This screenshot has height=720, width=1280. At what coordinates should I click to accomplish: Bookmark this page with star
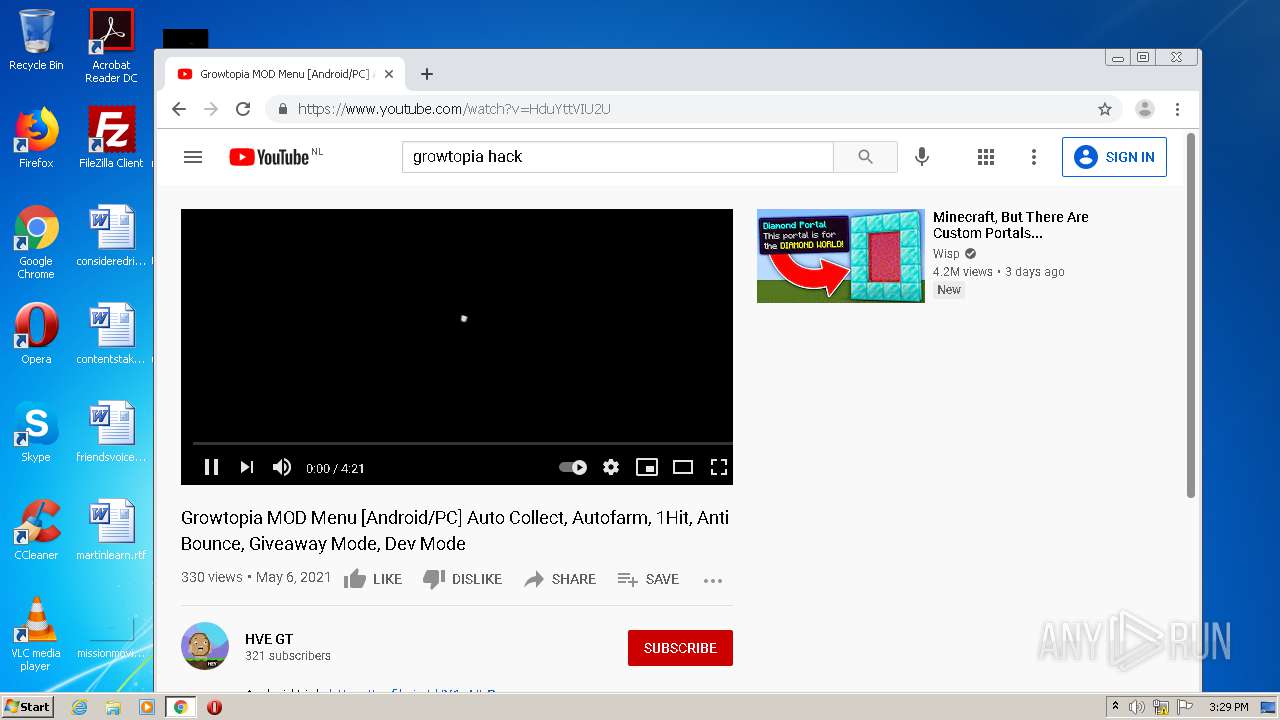(1105, 109)
